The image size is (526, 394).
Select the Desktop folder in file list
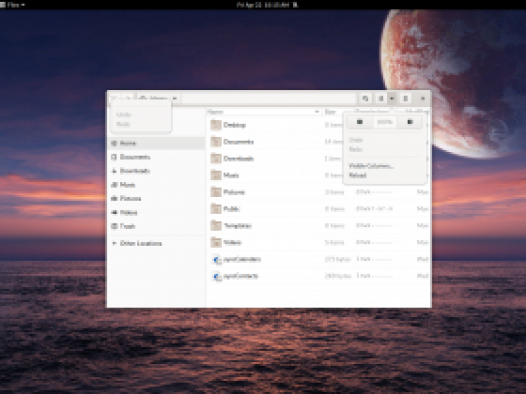click(x=318, y=125)
